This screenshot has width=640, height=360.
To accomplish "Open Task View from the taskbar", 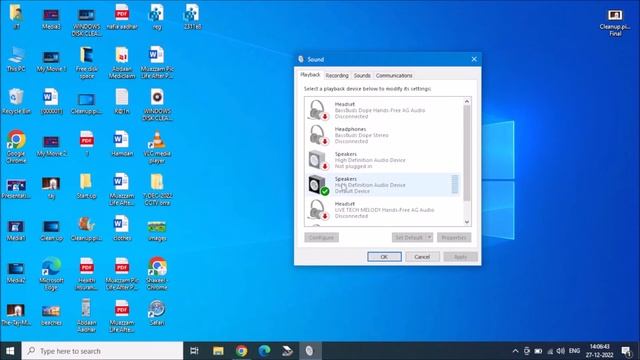I will pyautogui.click(x=194, y=351).
